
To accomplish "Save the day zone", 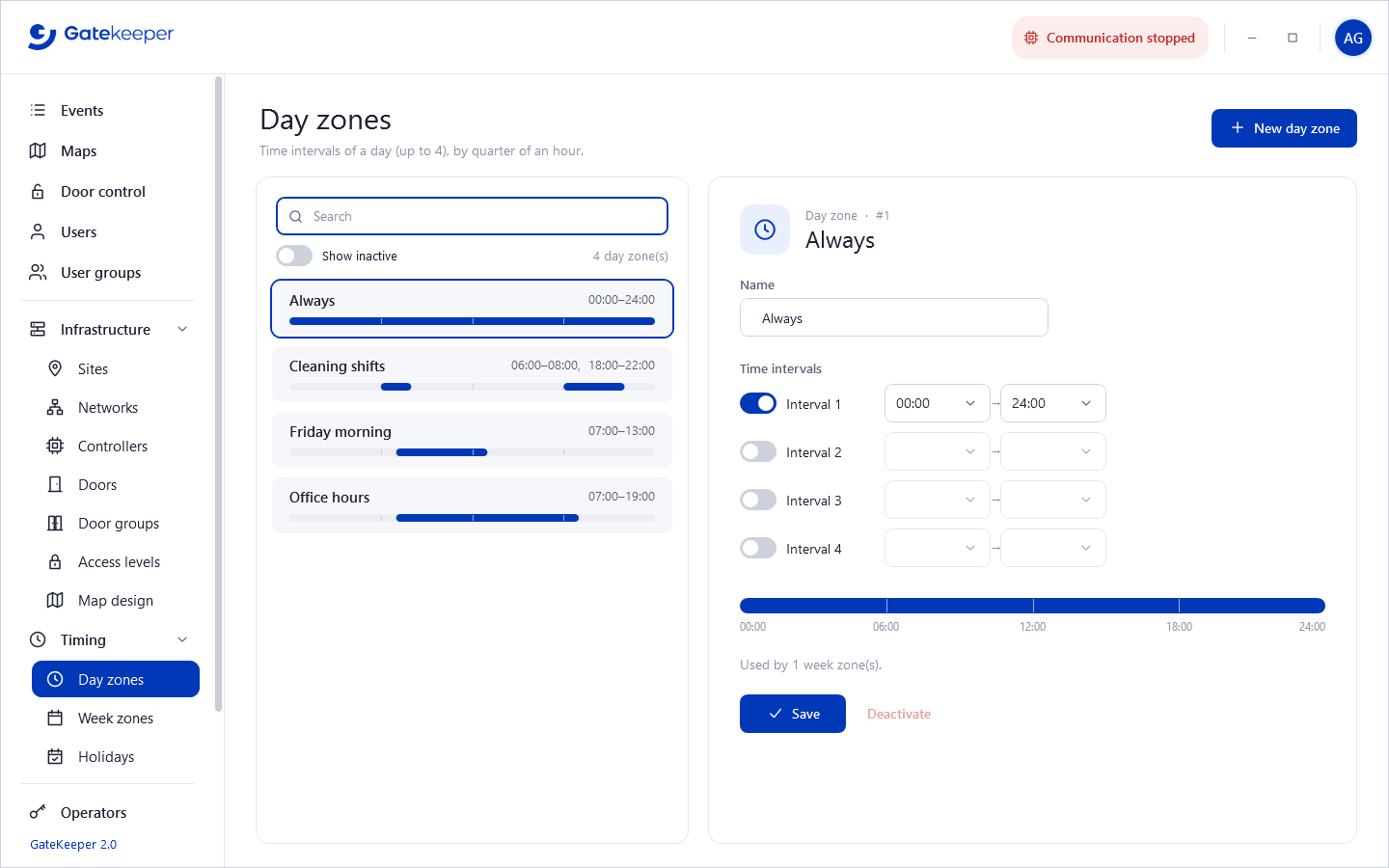I will coord(793,714).
